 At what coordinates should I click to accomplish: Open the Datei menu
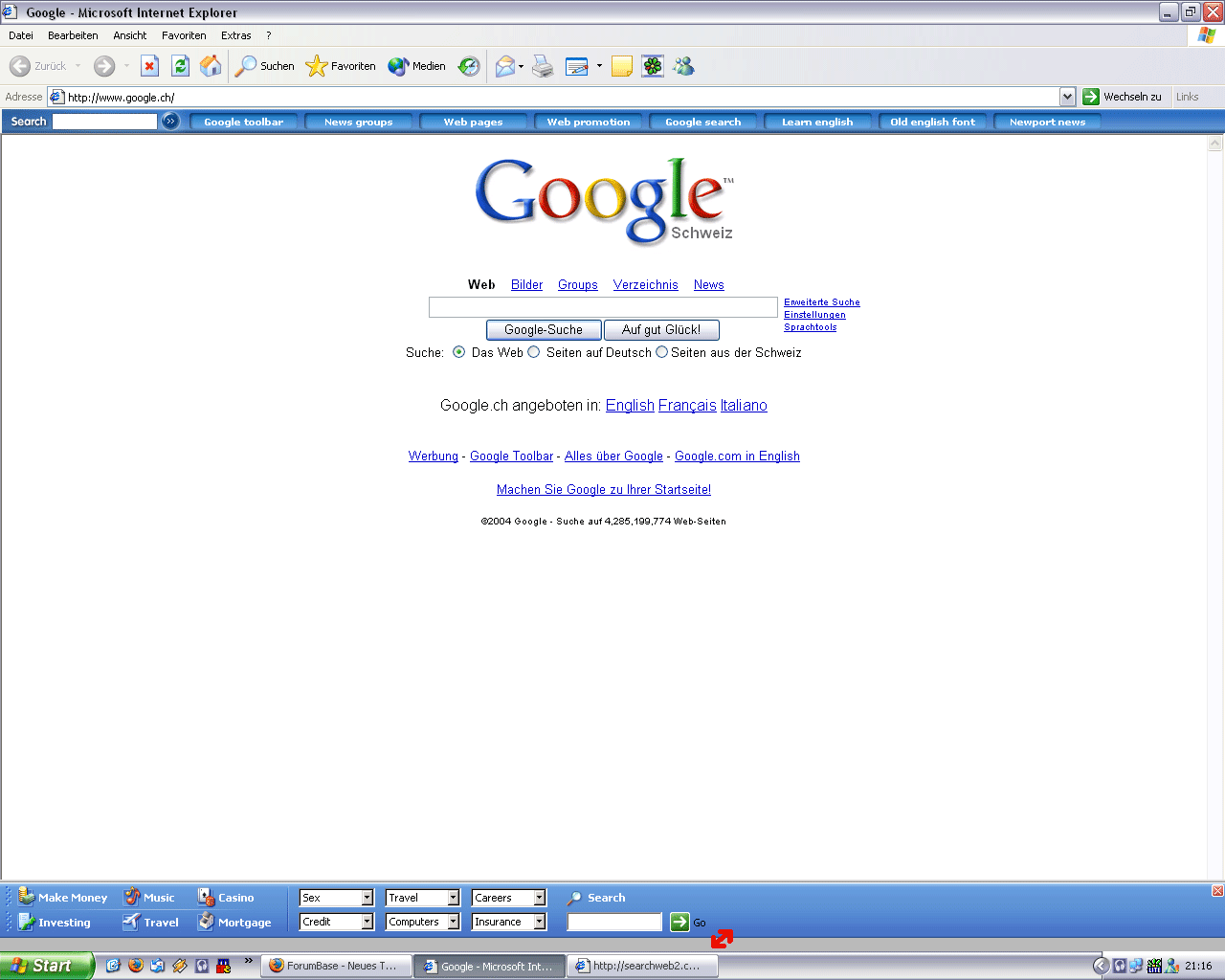coord(21,35)
